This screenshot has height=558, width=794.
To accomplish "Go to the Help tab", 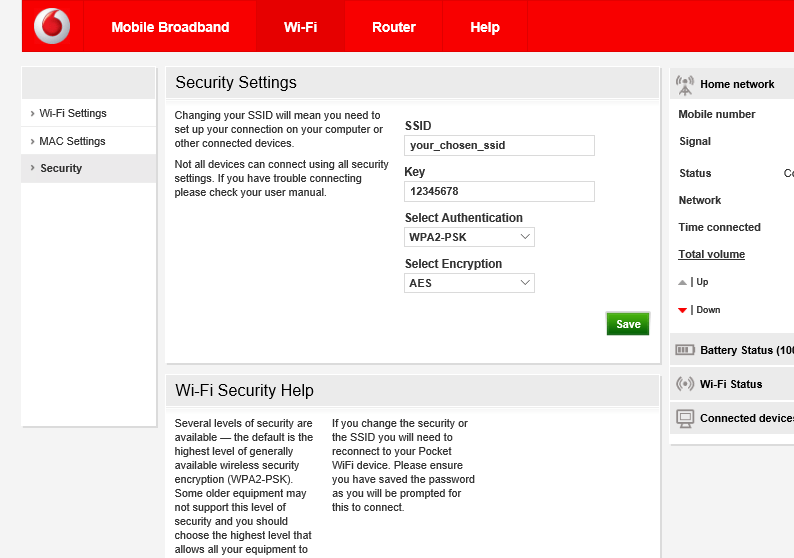I will (x=485, y=27).
